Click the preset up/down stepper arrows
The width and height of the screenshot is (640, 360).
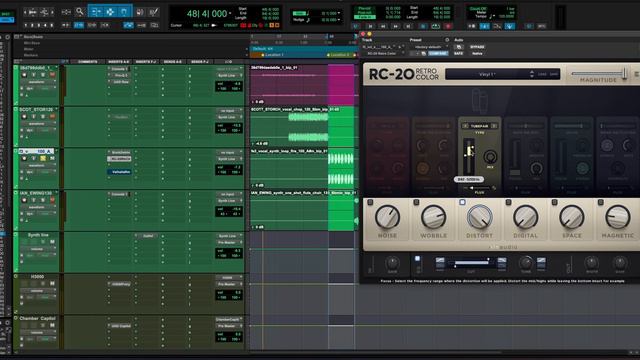(531, 74)
